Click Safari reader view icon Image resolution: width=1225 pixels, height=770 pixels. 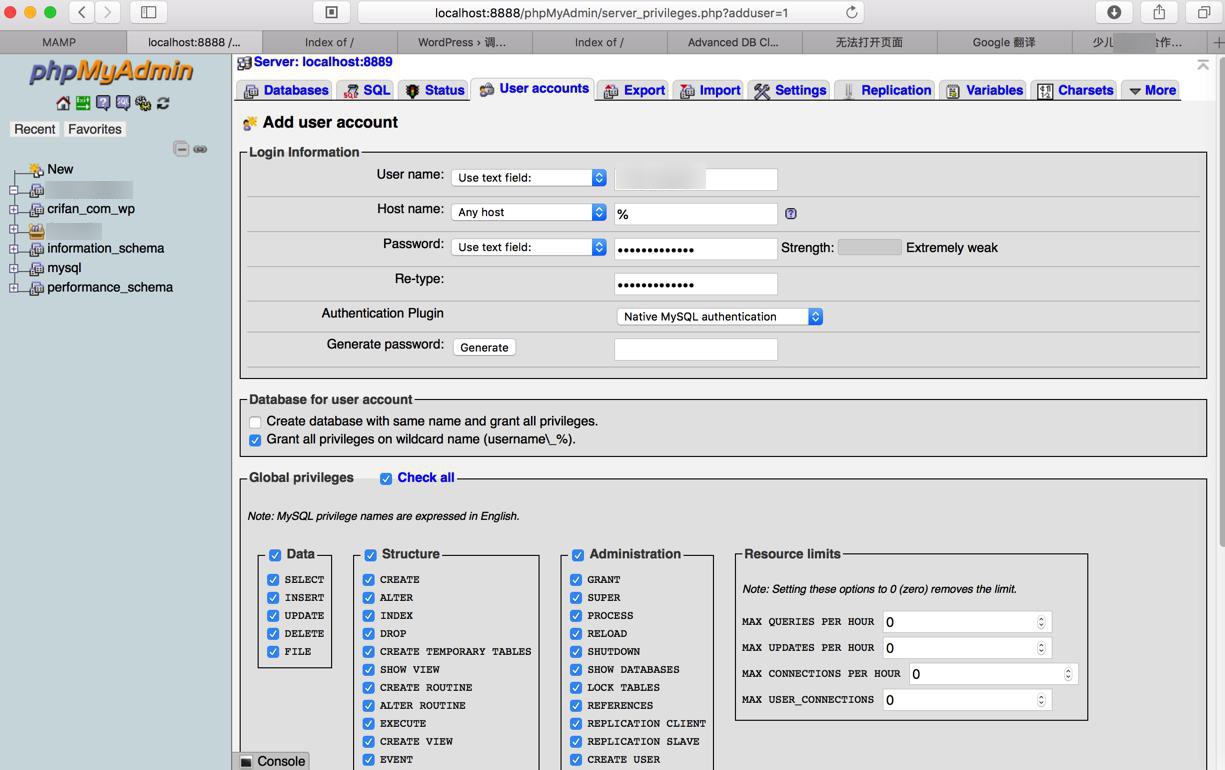[331, 12]
